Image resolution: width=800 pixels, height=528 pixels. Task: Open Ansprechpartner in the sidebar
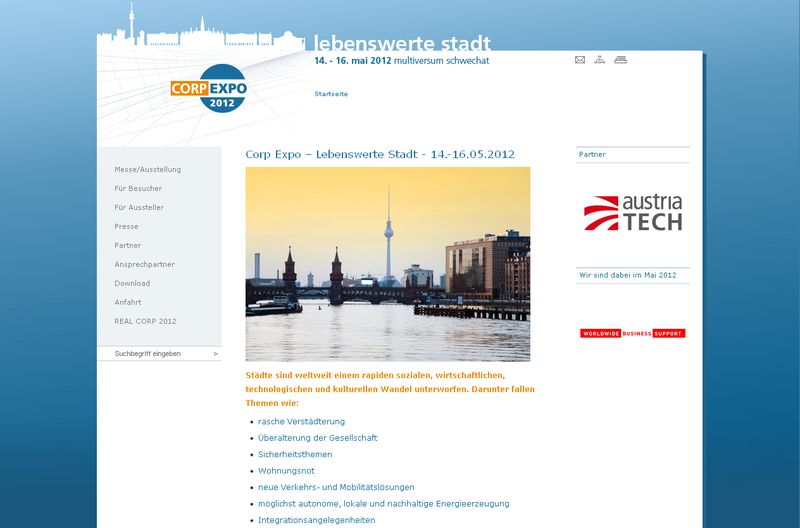[x=144, y=265]
